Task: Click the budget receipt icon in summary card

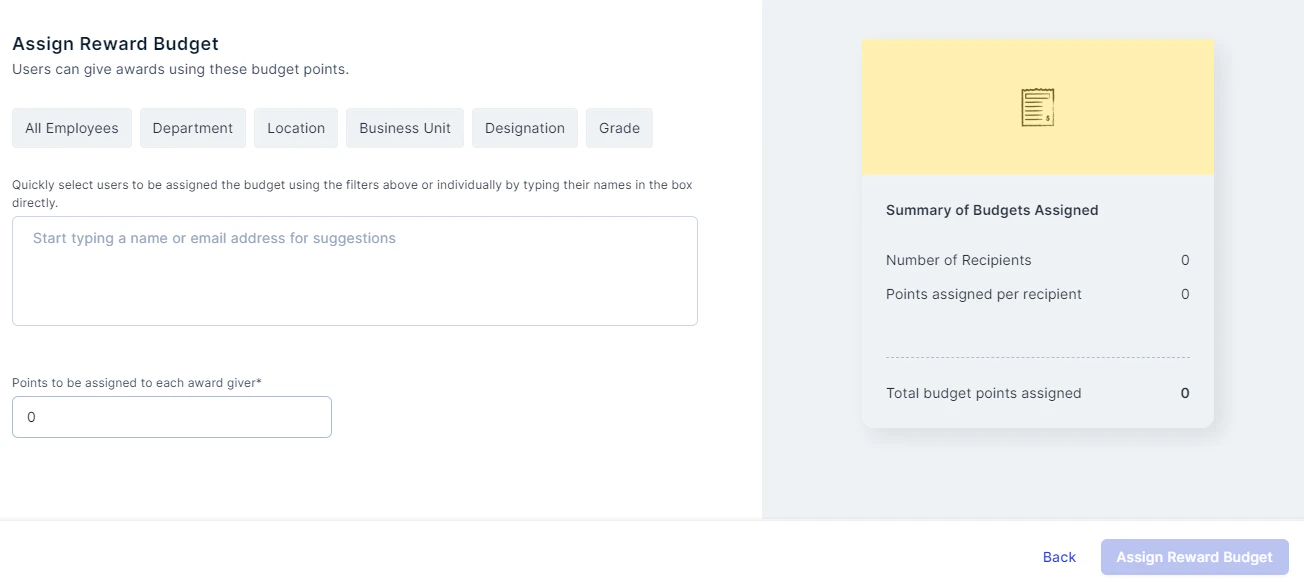Action: (x=1038, y=107)
